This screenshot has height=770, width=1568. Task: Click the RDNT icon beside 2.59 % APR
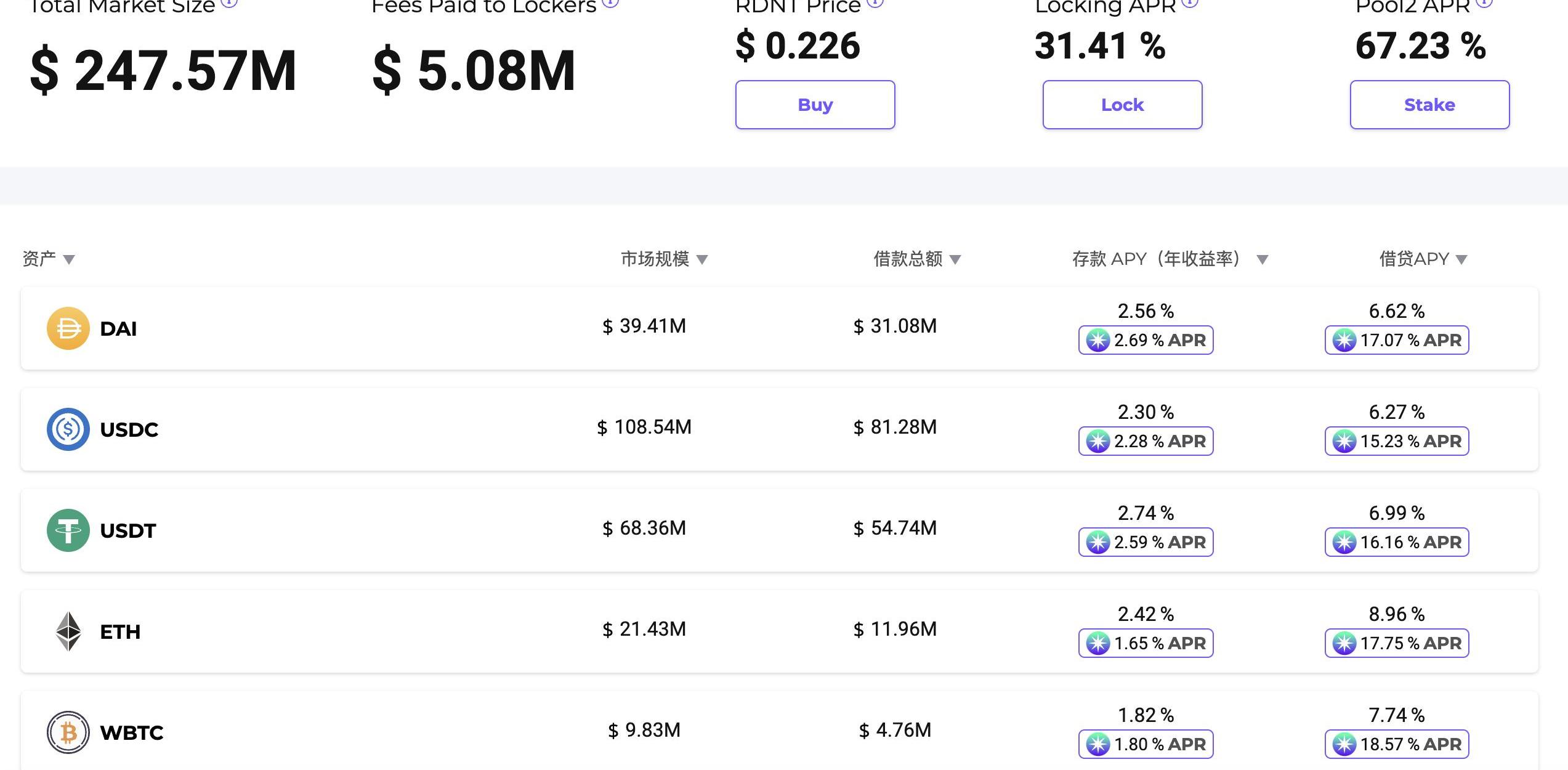click(x=1097, y=542)
